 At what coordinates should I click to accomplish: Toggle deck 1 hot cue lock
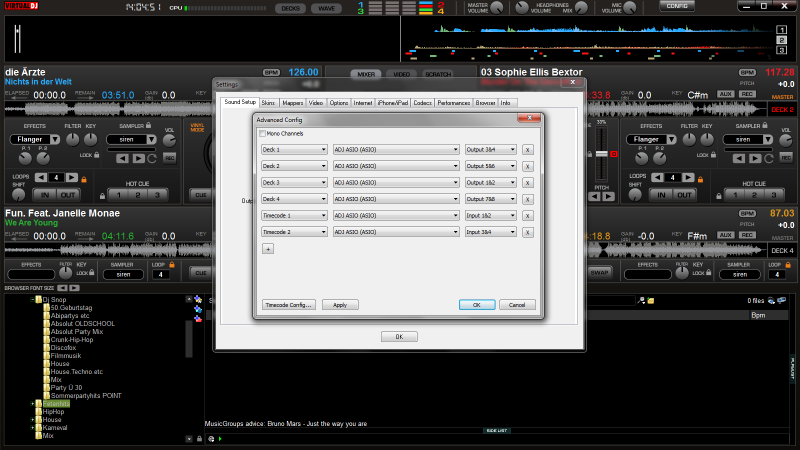coord(103,195)
